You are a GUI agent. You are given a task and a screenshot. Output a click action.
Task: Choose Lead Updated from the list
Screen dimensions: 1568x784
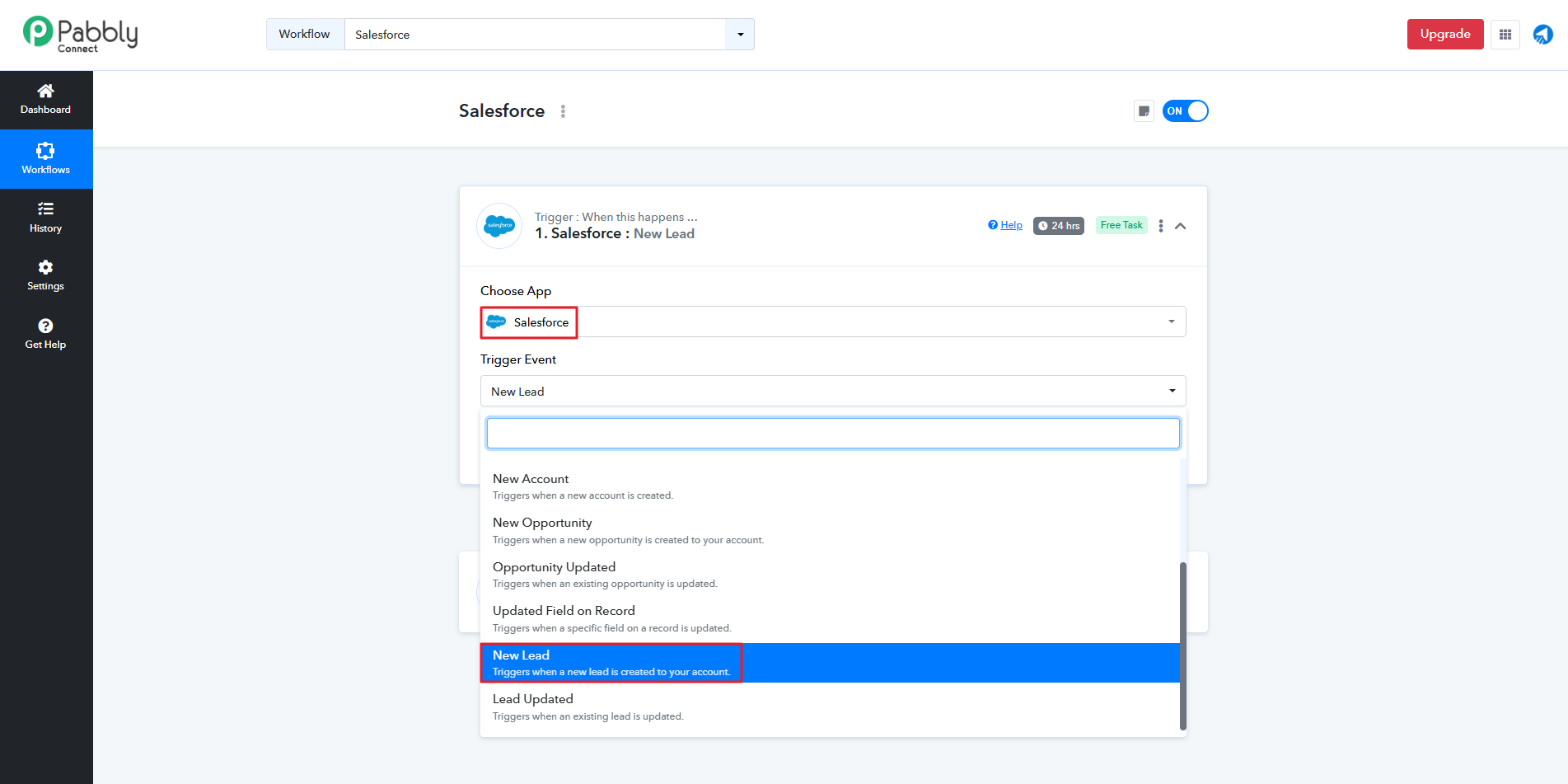(x=532, y=700)
